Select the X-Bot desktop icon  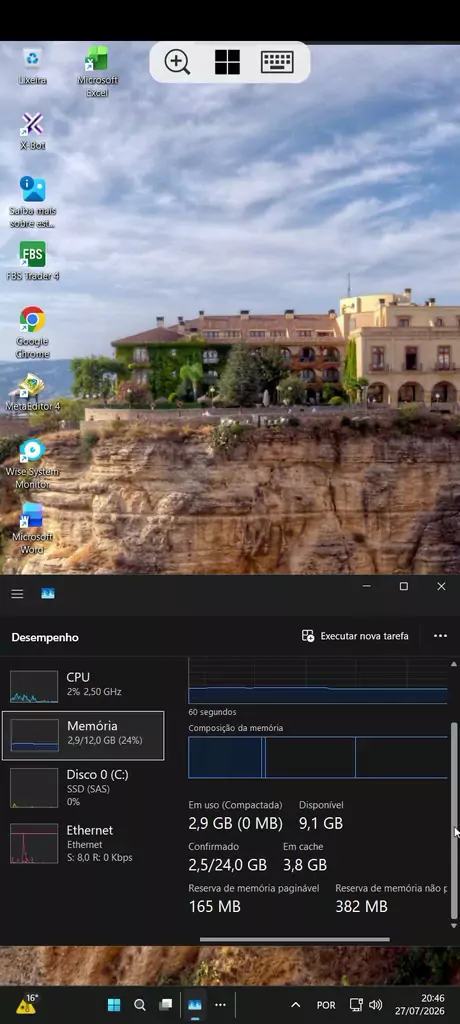pos(32,131)
